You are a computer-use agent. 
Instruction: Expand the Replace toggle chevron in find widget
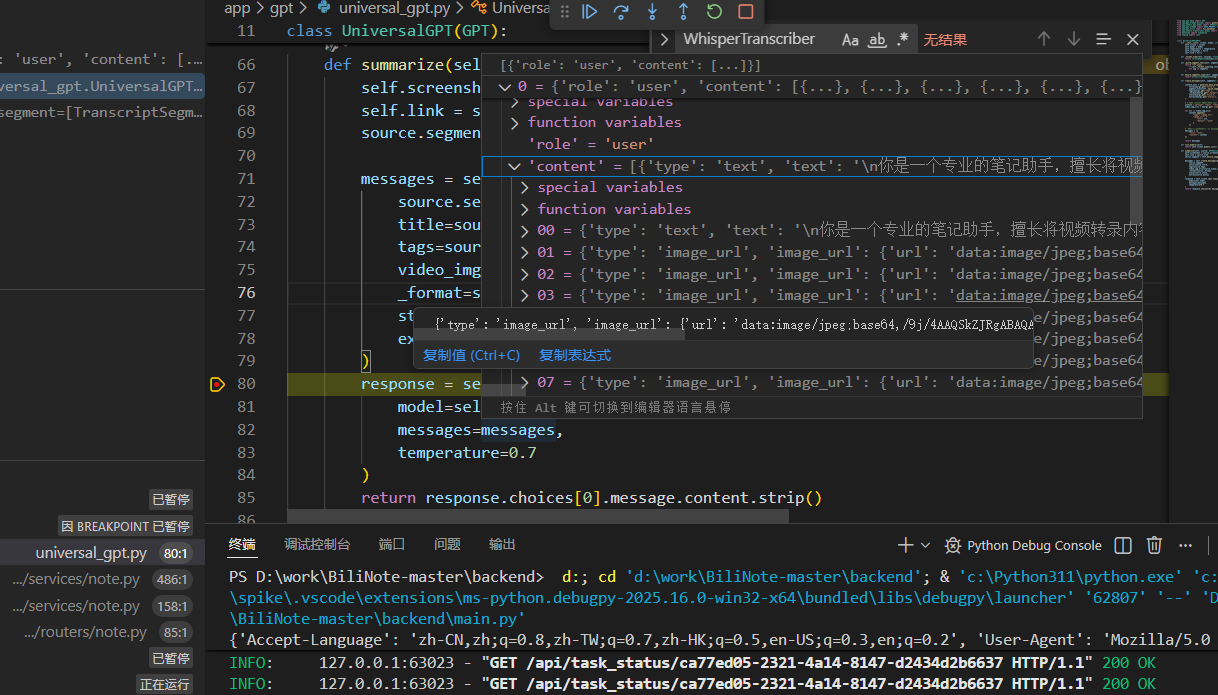click(664, 40)
